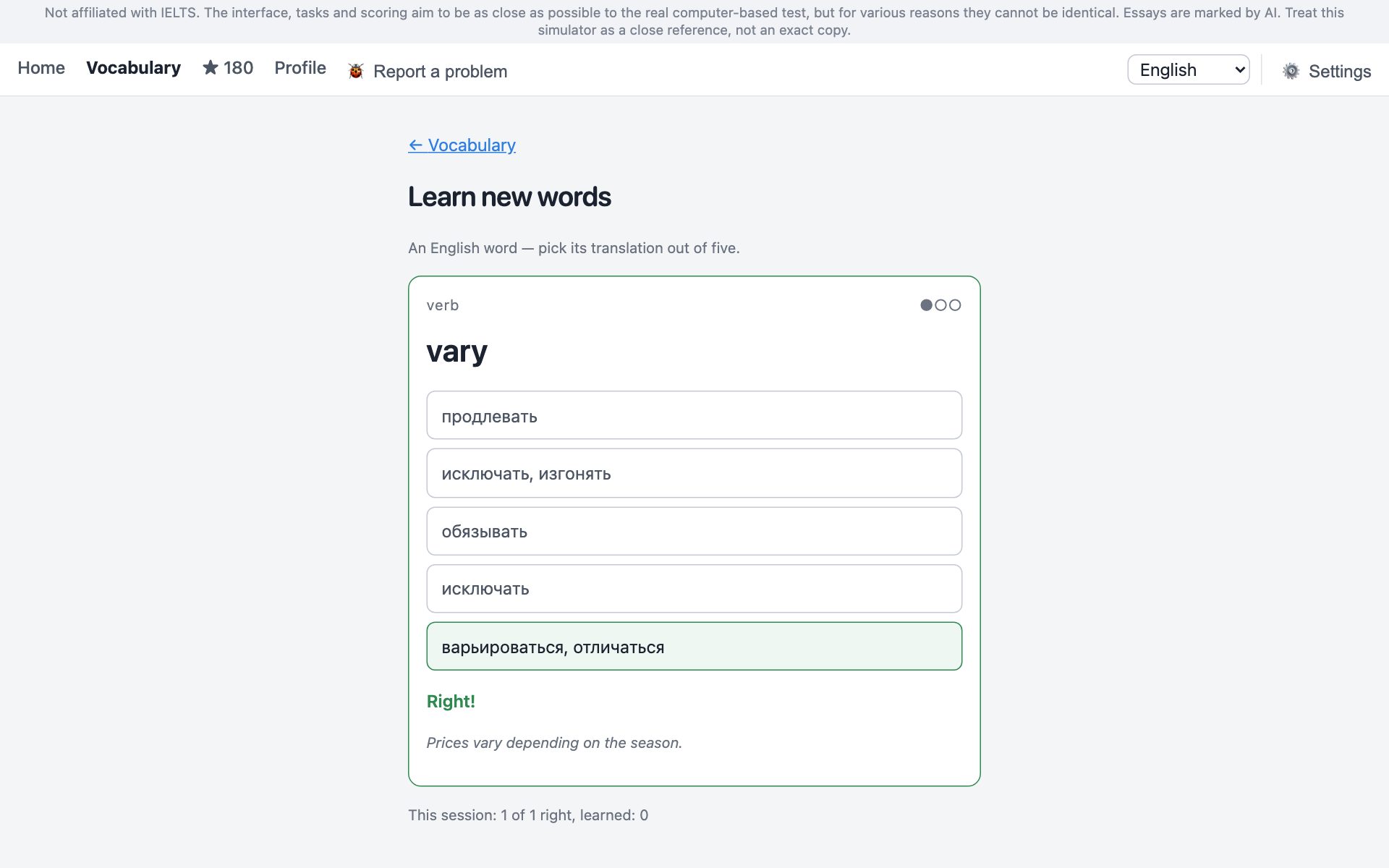Click the second empty progress dot
Image resolution: width=1389 pixels, height=868 pixels.
[x=940, y=305]
